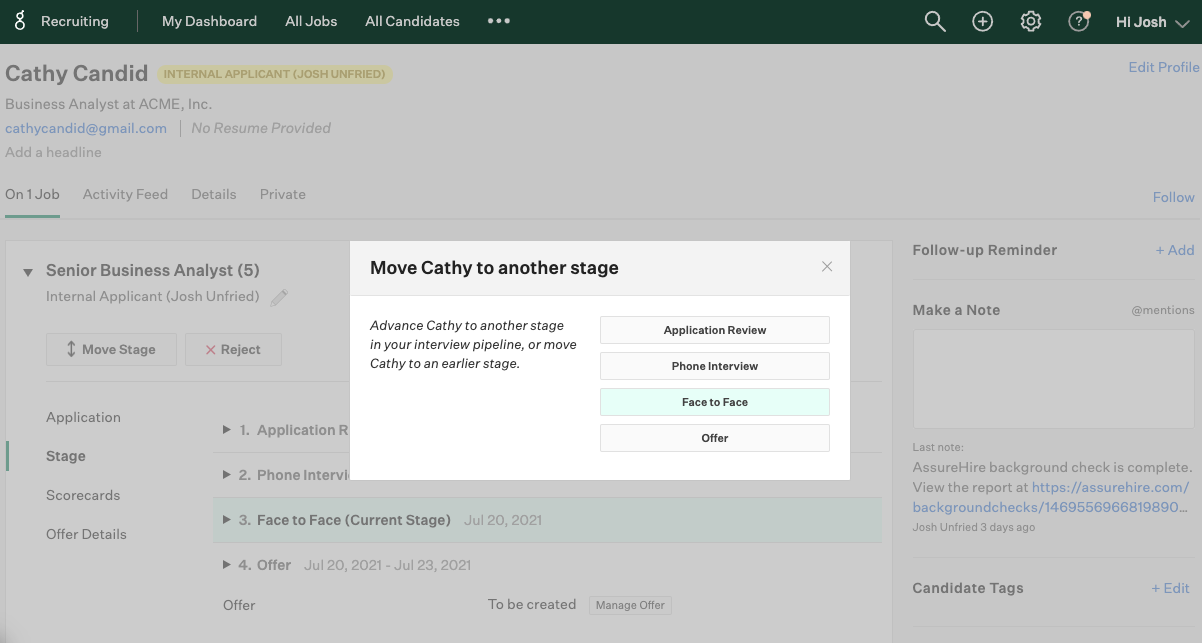Screen dimensions: 1202x643
Task: Select the highlighted Face to Face option
Action: [x=715, y=402]
